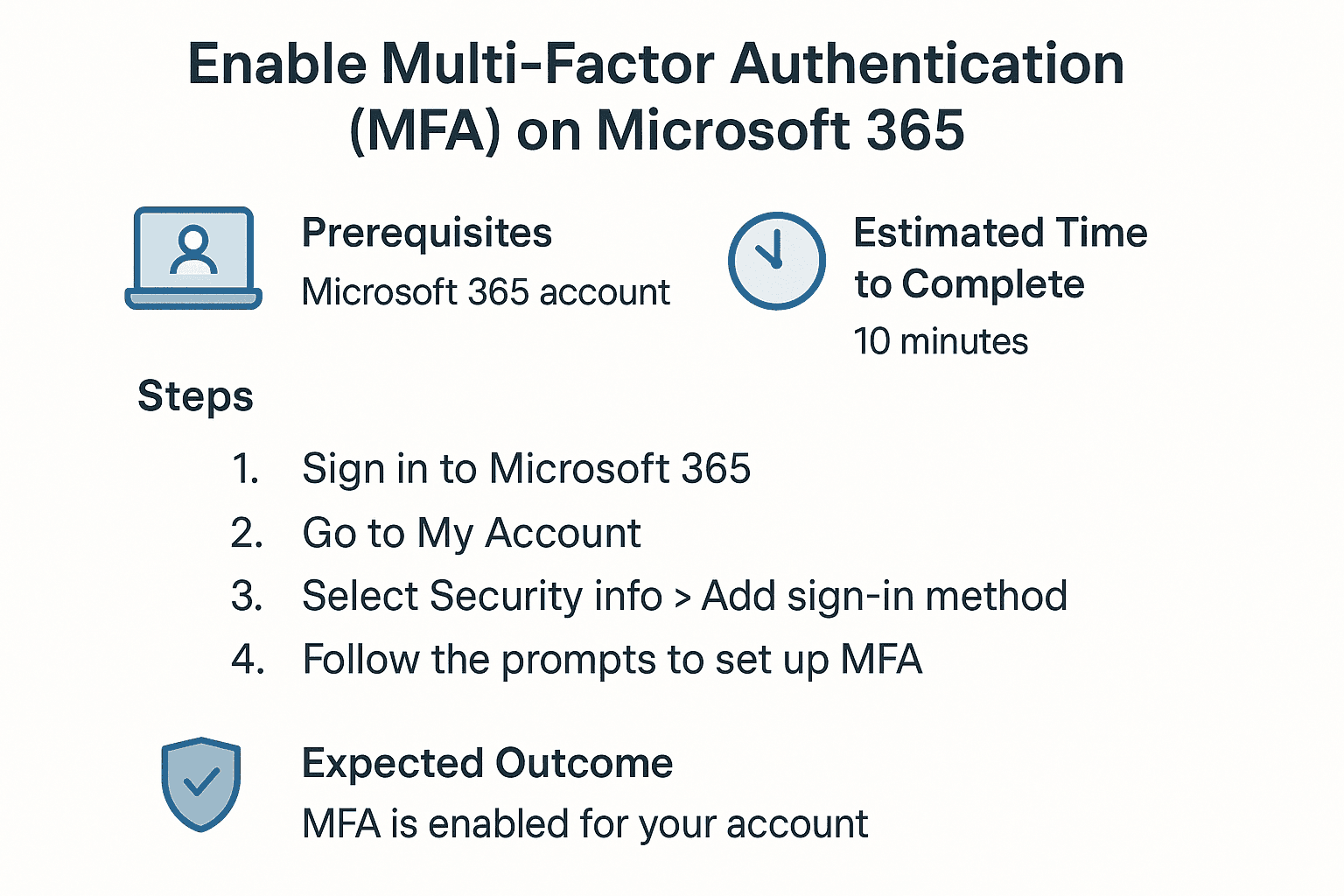Click the number 2 list marker
Screen dimensions: 1344x896
click(247, 533)
